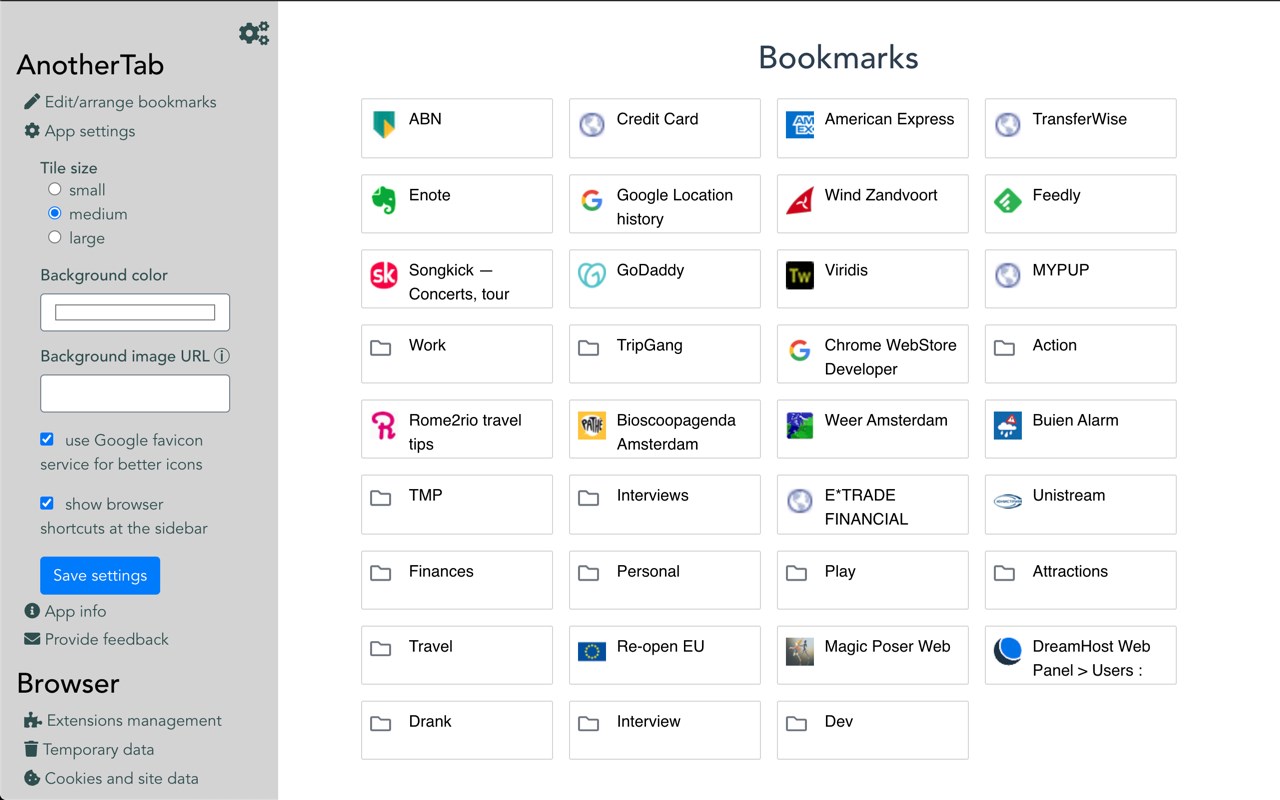
Task: Open the Songkick sk icon tile
Action: tap(383, 275)
